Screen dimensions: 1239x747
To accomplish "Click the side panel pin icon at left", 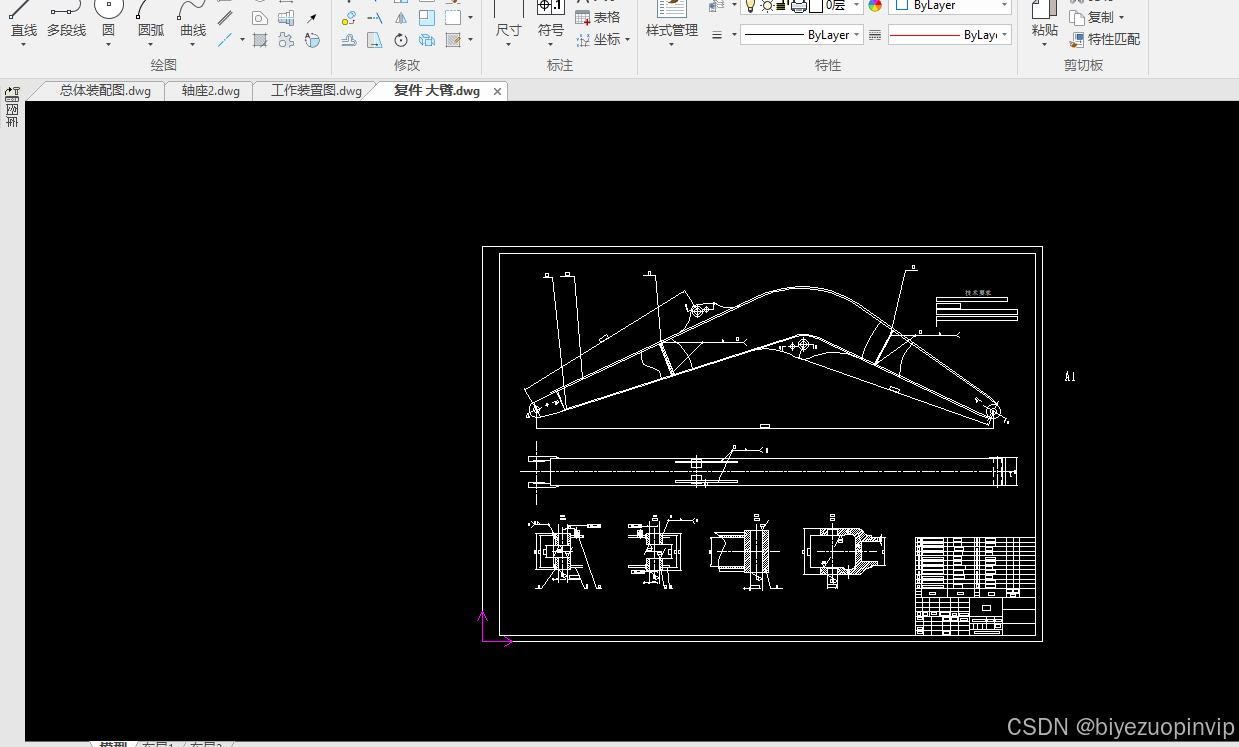I will point(12,93).
